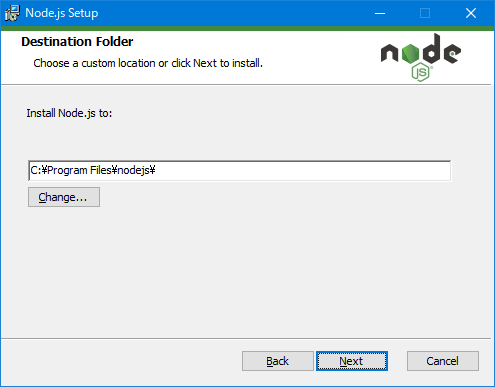
Task: Click the installer icon in the title bar
Action: [x=12, y=13]
